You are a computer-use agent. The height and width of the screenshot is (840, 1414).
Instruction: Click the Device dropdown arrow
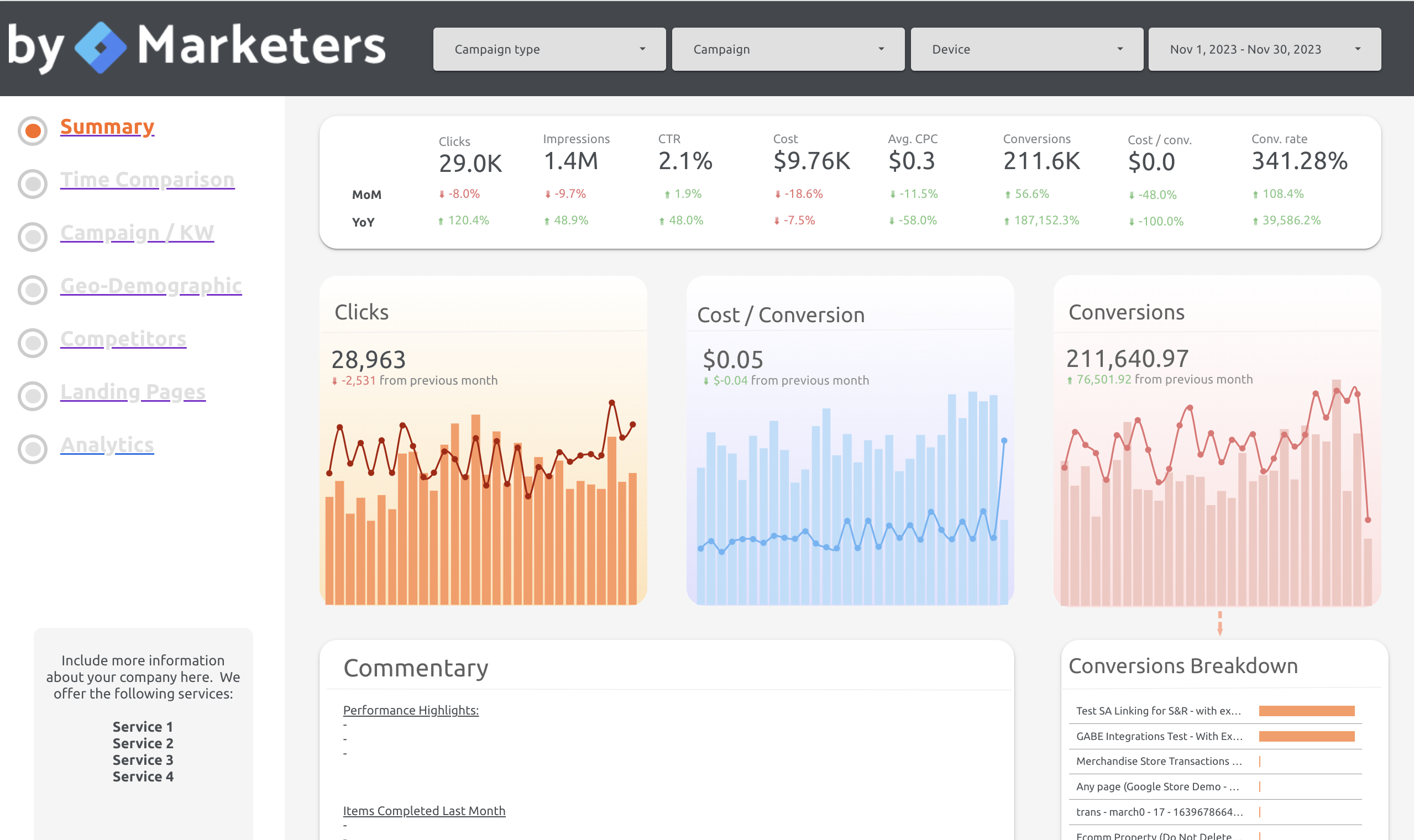(1120, 49)
